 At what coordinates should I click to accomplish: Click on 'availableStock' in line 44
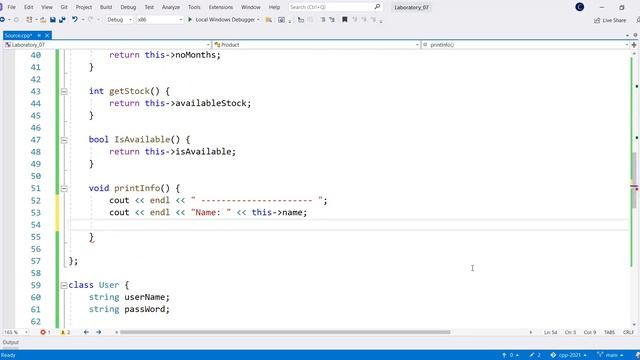[x=211, y=103]
